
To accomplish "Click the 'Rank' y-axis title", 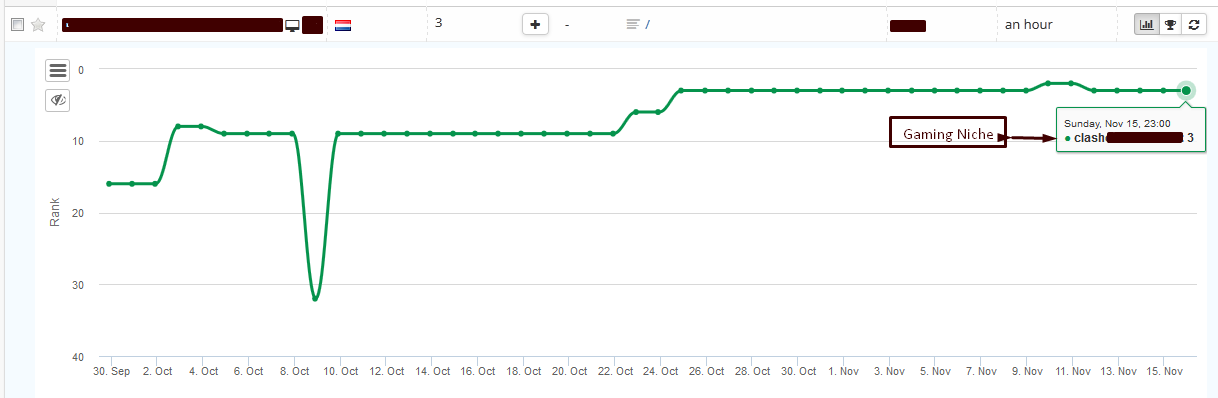I will [55, 211].
